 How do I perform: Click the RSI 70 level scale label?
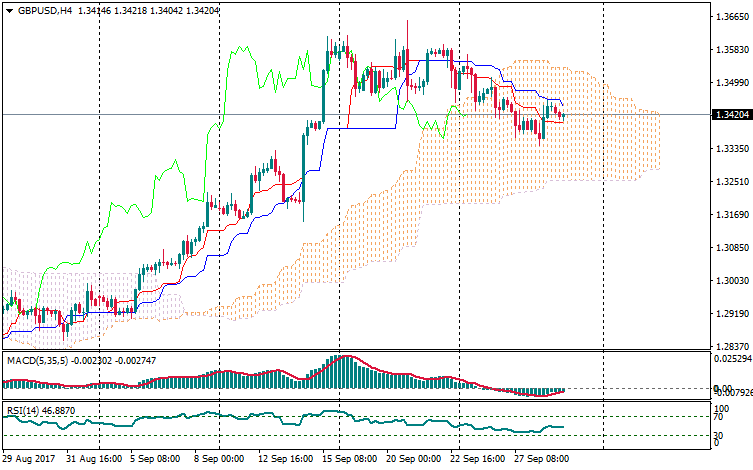[720, 416]
